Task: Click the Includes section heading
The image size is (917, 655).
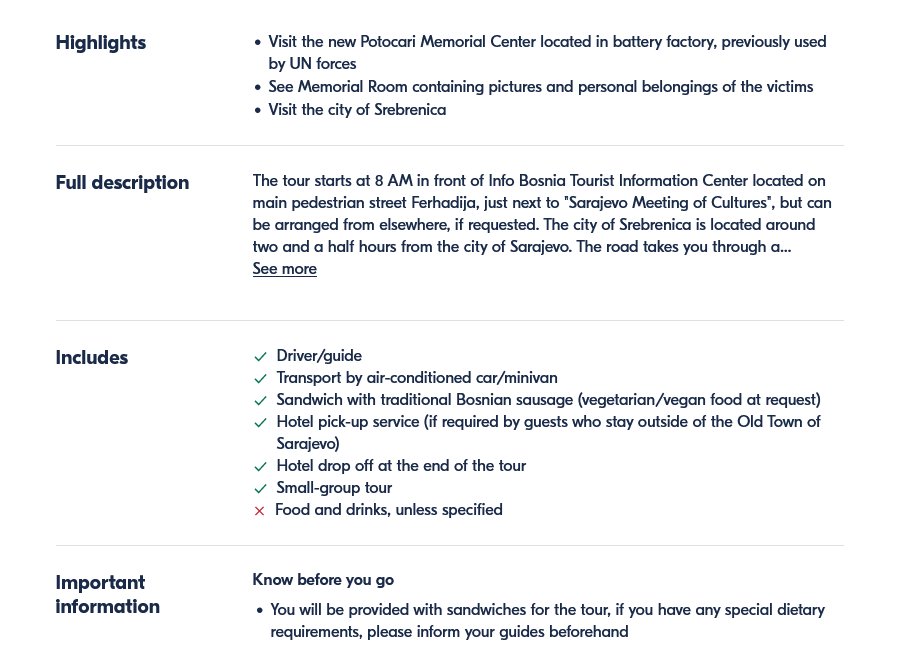Action: 92,358
